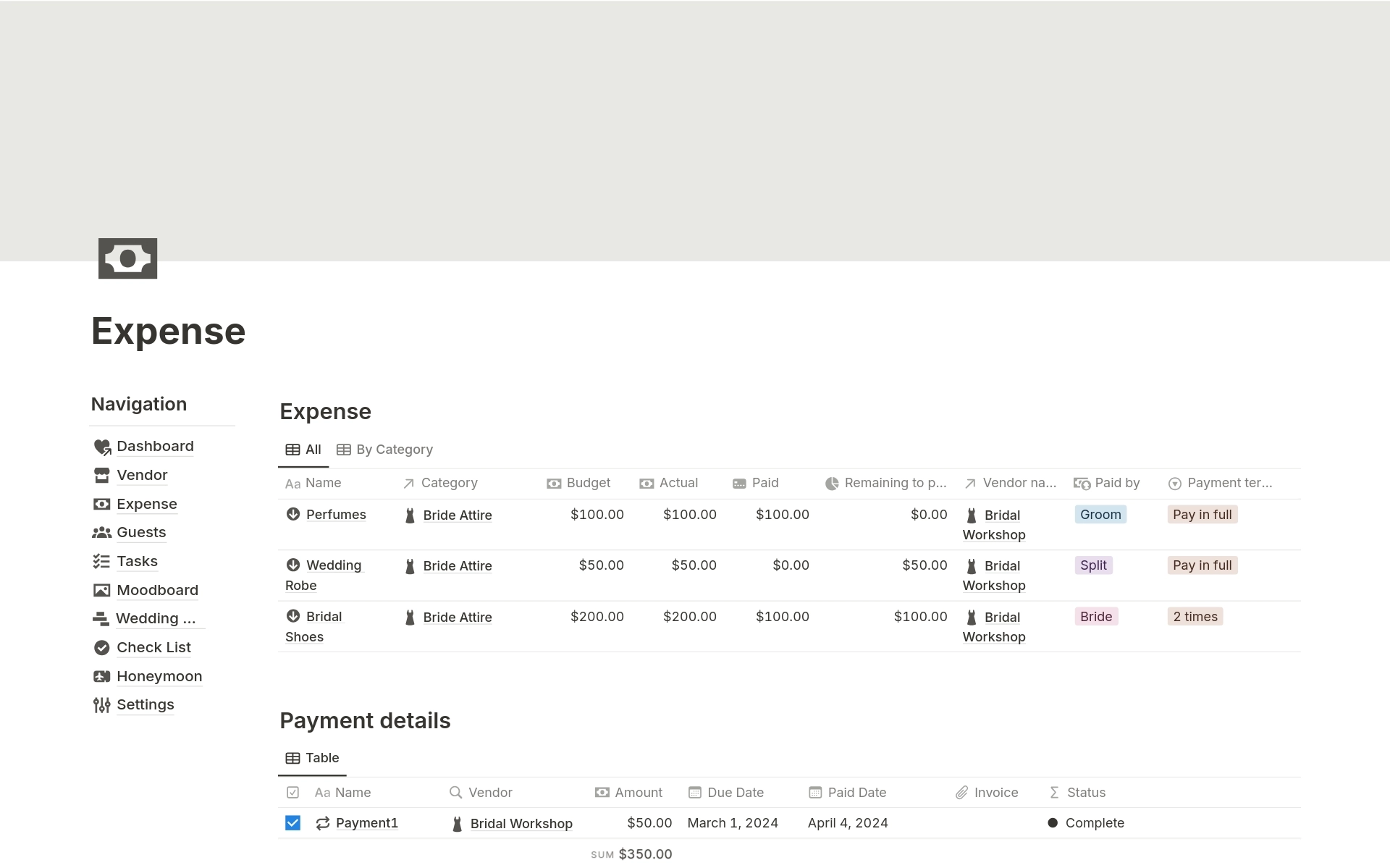
Task: Open the Honeymoon navigation link
Action: point(159,676)
